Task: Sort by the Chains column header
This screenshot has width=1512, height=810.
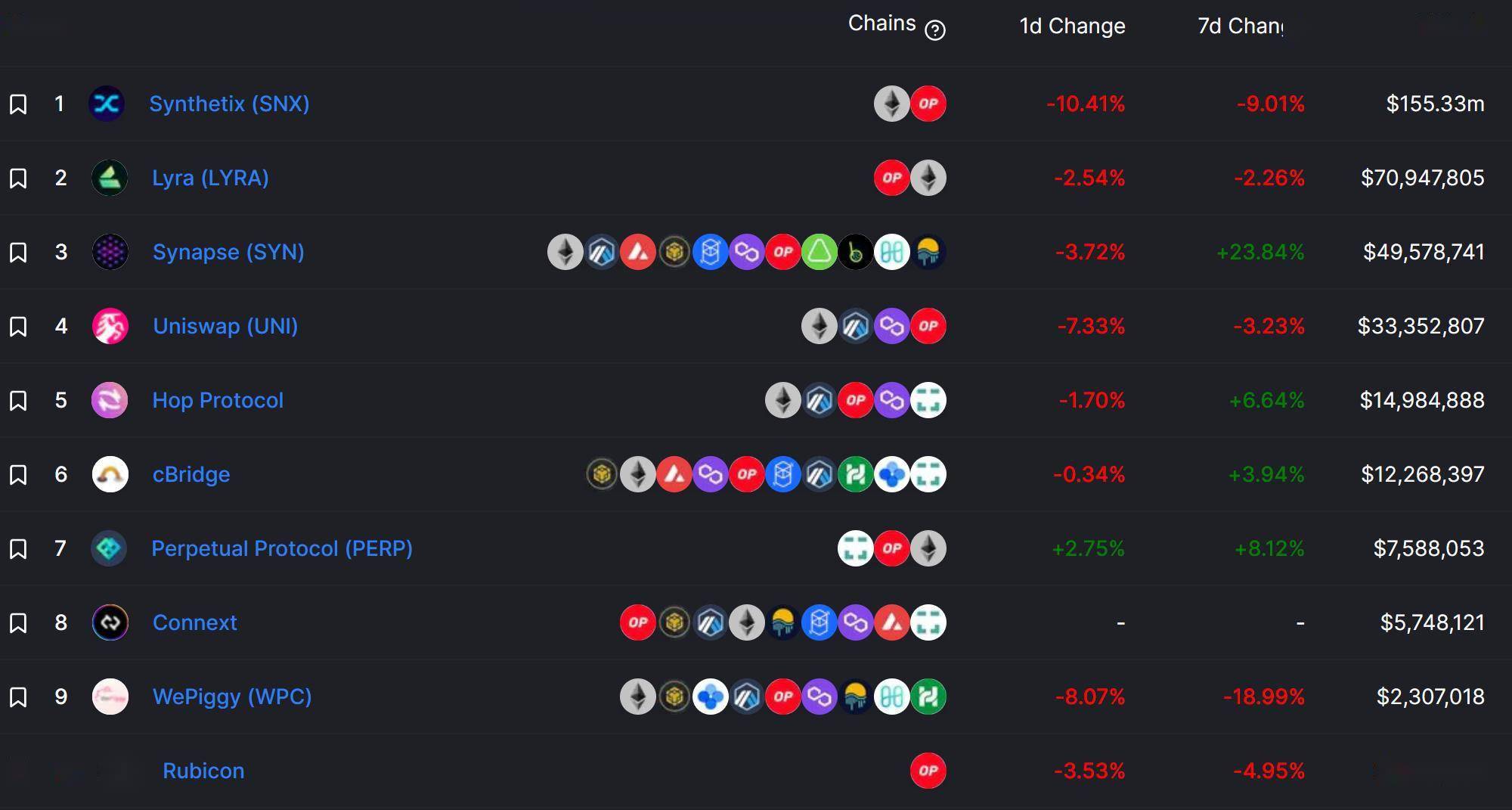Action: (x=881, y=23)
